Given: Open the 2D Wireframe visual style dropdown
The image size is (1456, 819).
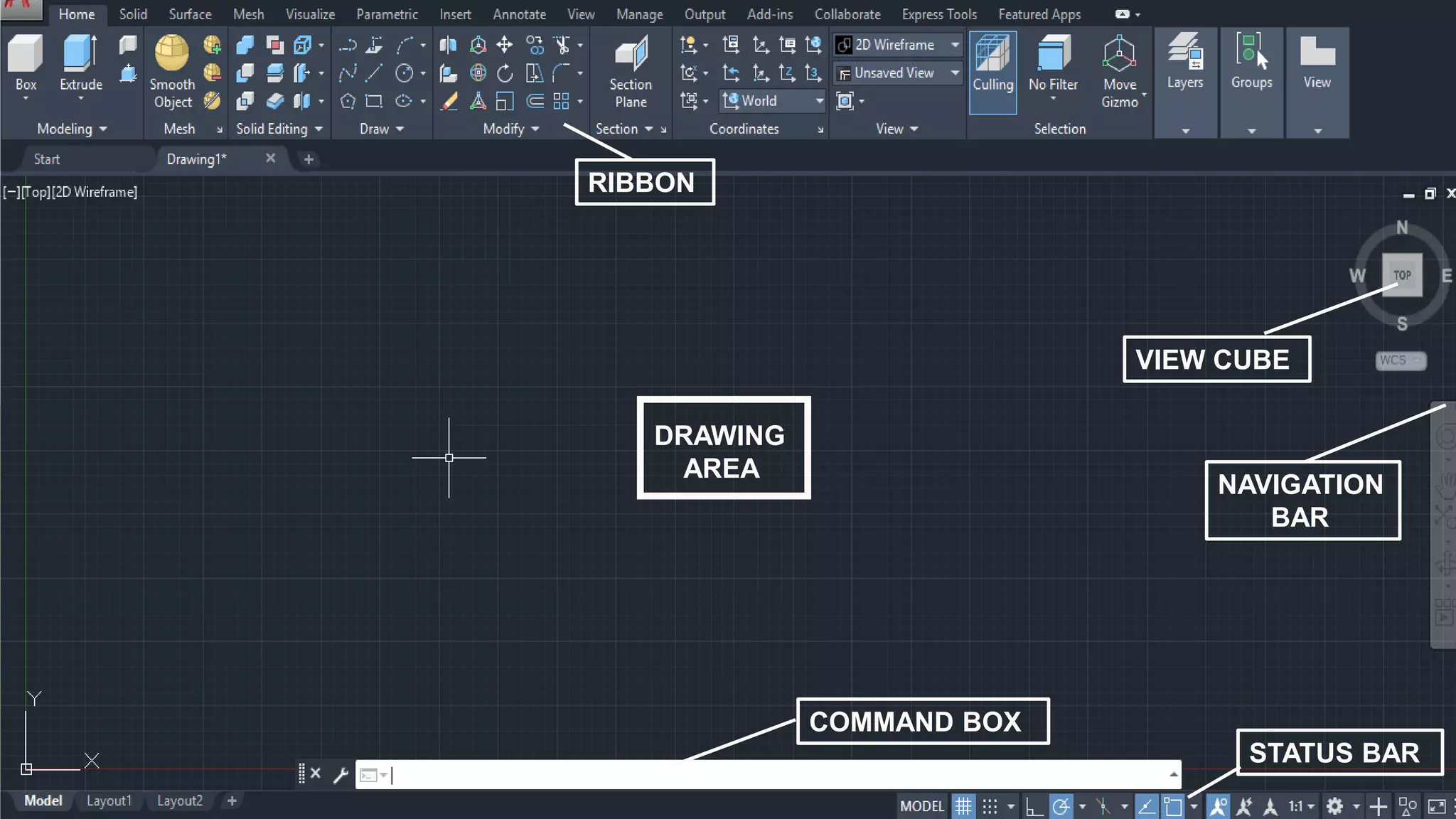Looking at the screenshot, I should click(899, 45).
